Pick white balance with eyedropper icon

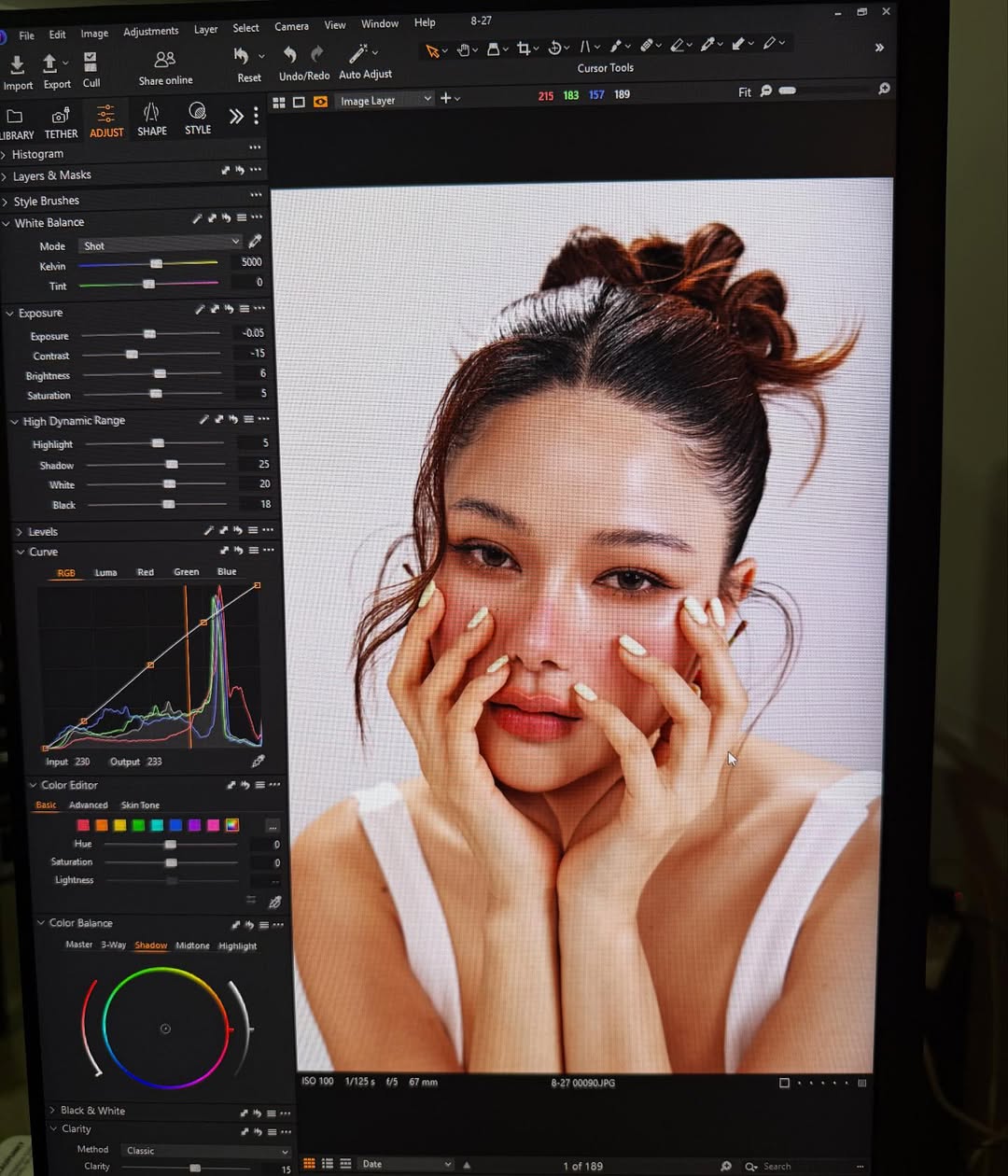(255, 241)
